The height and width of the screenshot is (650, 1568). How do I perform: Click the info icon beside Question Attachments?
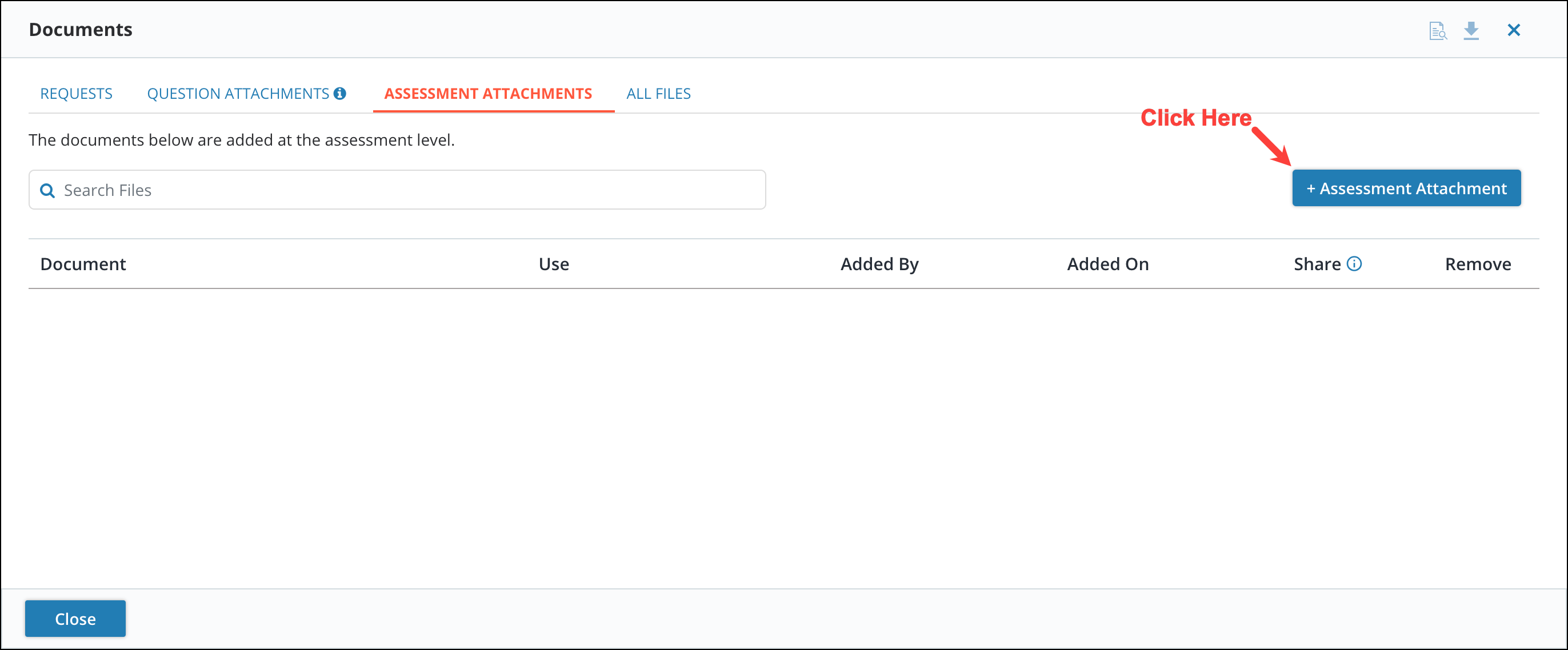(x=340, y=93)
